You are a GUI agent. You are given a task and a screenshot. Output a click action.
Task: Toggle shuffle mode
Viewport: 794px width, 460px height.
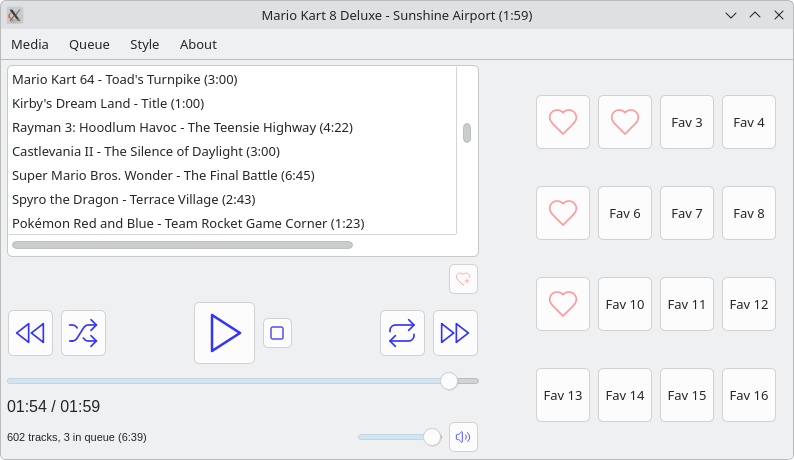[x=83, y=333]
